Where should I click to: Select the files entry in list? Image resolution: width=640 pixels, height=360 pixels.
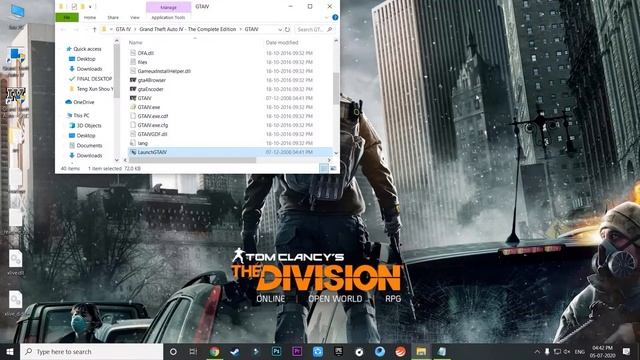pyautogui.click(x=142, y=62)
